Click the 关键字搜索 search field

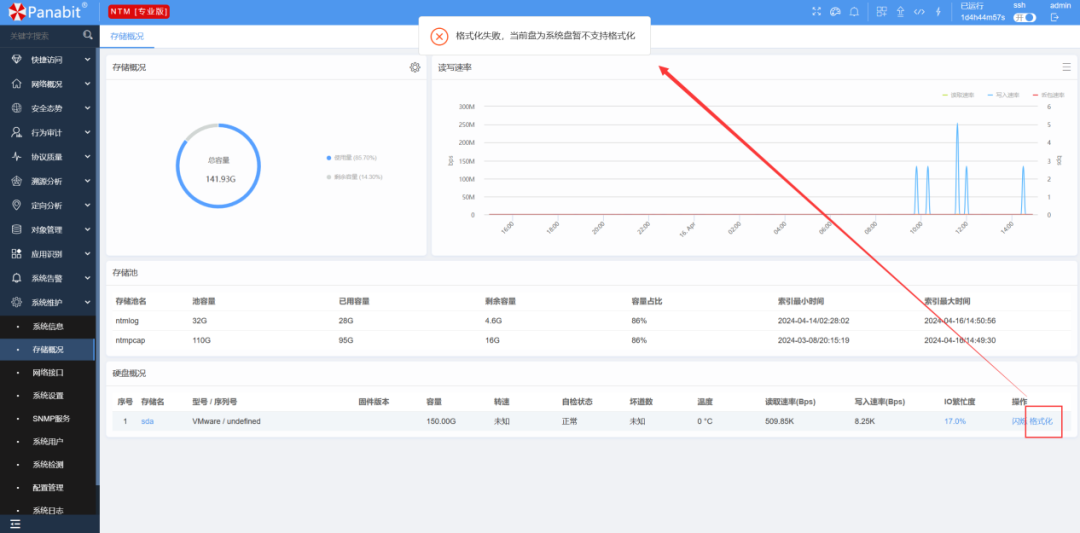(x=43, y=35)
